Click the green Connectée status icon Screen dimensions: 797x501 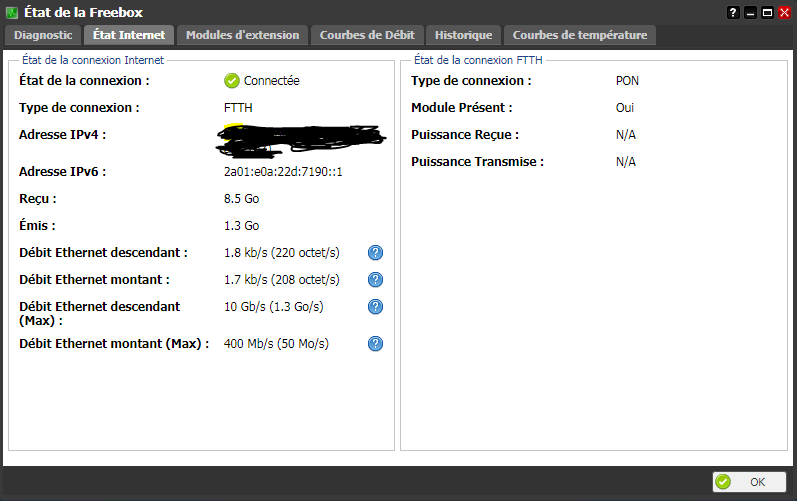click(232, 81)
